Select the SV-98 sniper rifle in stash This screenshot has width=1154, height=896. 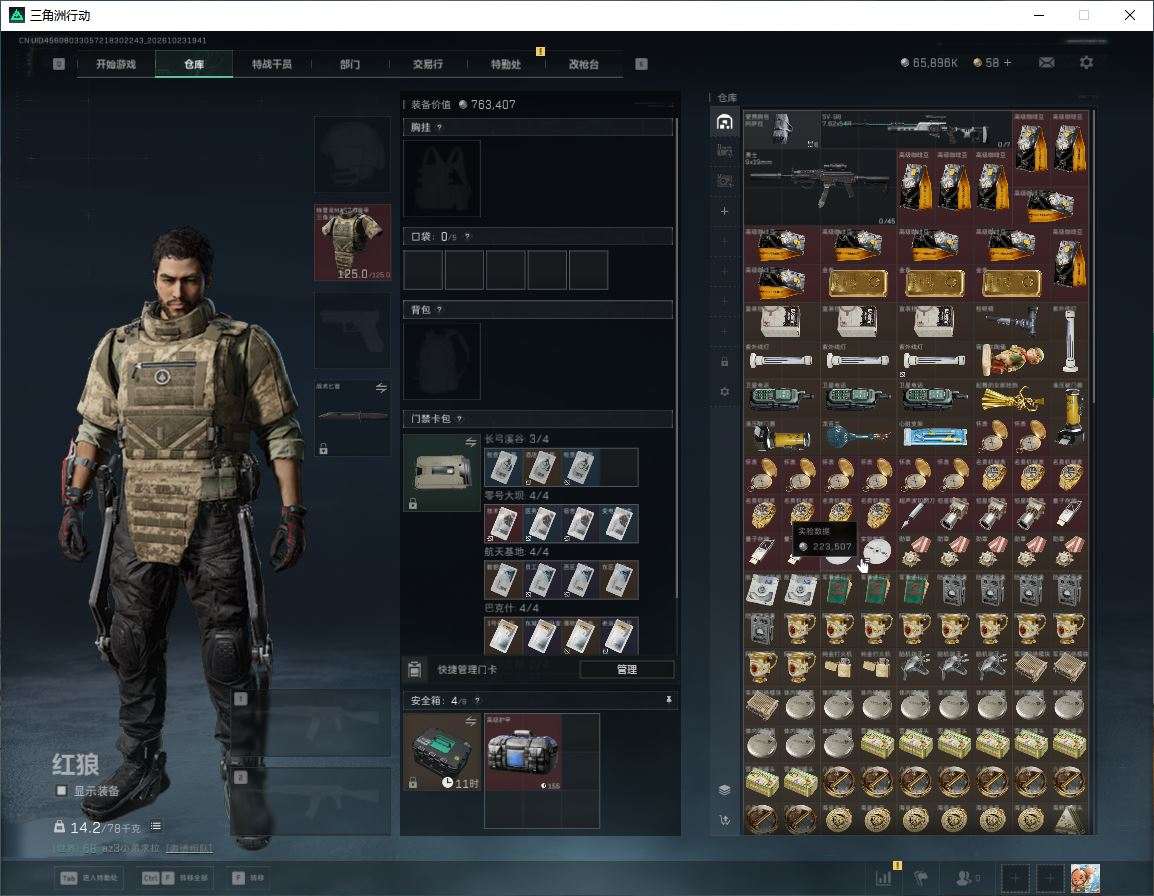click(x=916, y=130)
